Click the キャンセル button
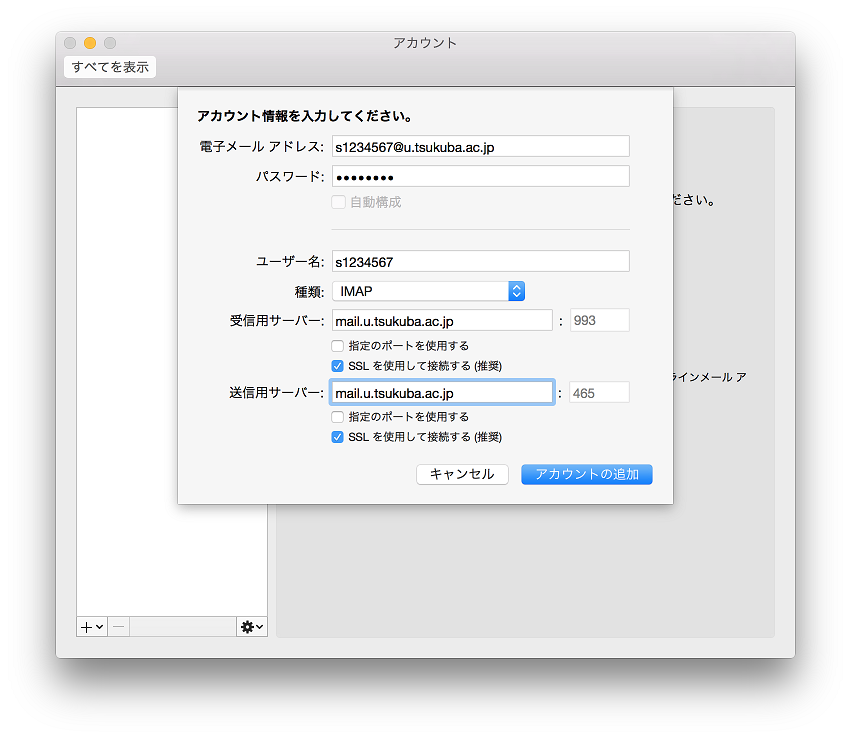 [x=462, y=474]
